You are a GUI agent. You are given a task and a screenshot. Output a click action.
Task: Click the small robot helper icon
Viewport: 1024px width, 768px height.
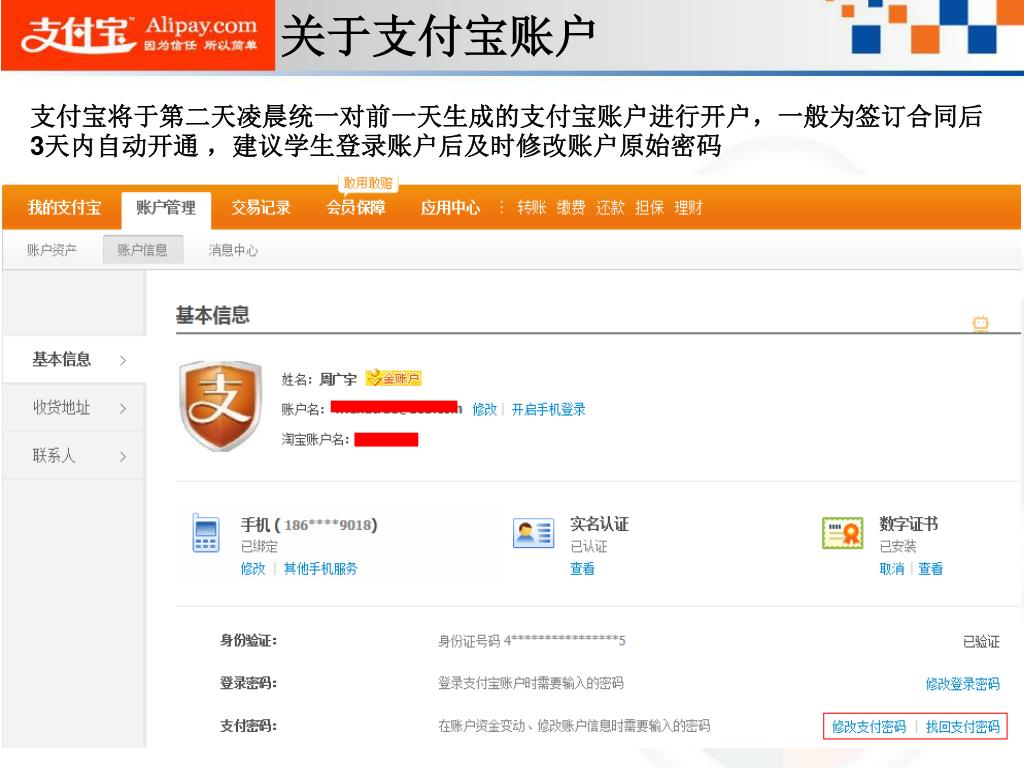click(x=980, y=323)
